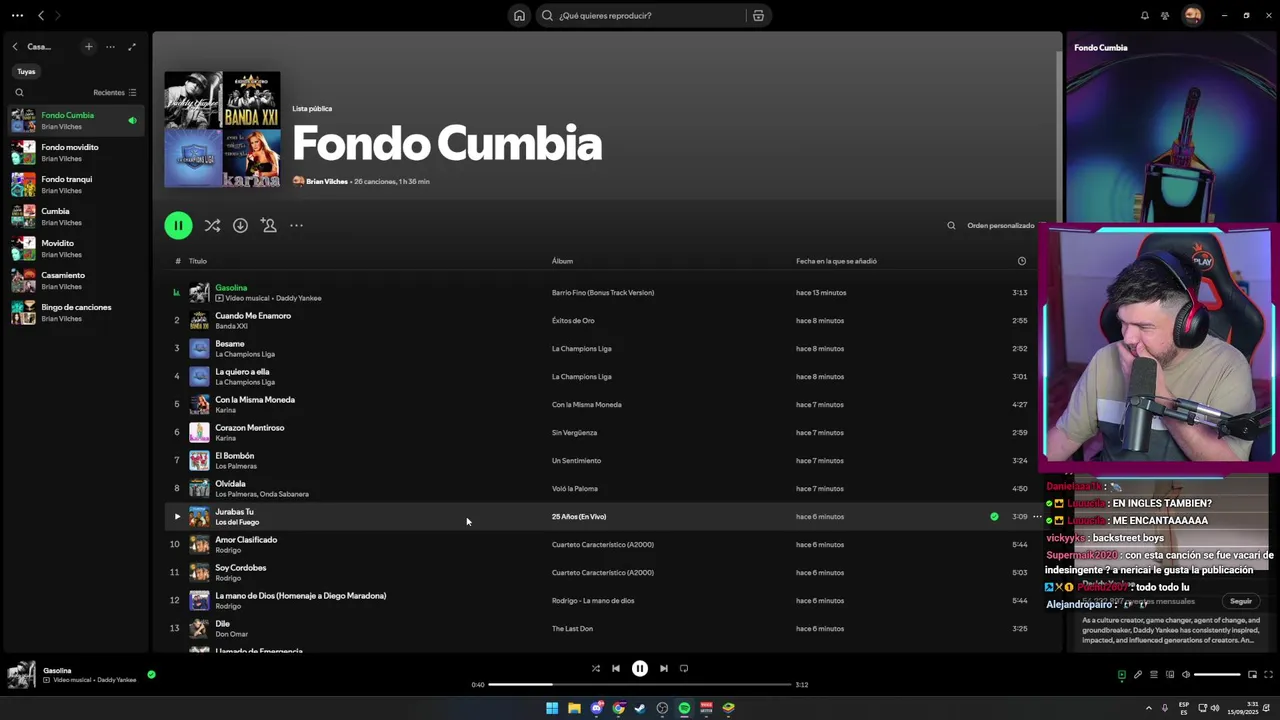This screenshot has width=1280, height=720.
Task: Open the user profile avatar
Action: click(1192, 15)
